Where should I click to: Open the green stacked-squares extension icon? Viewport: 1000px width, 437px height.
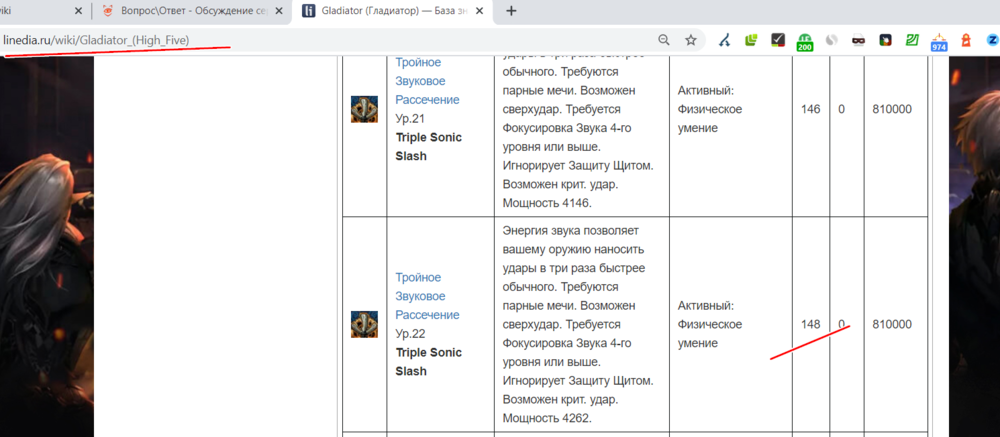click(751, 40)
